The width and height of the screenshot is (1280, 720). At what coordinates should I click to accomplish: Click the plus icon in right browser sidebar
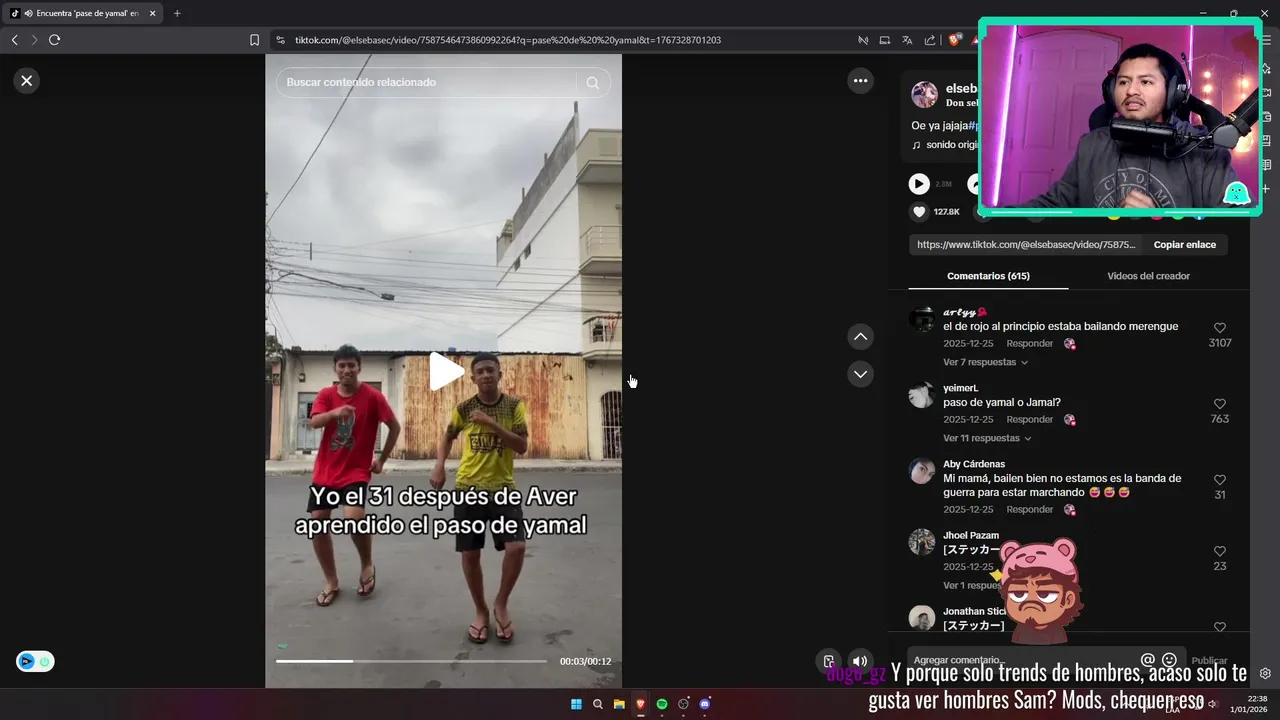[1266, 188]
